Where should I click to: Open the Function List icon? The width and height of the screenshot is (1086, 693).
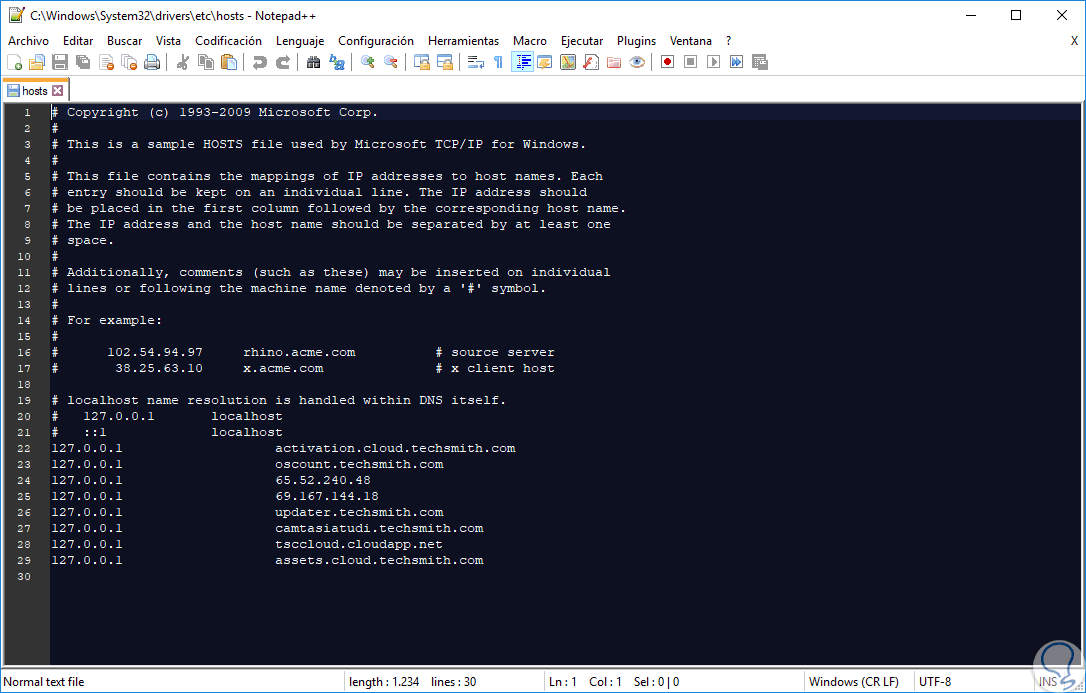point(591,62)
